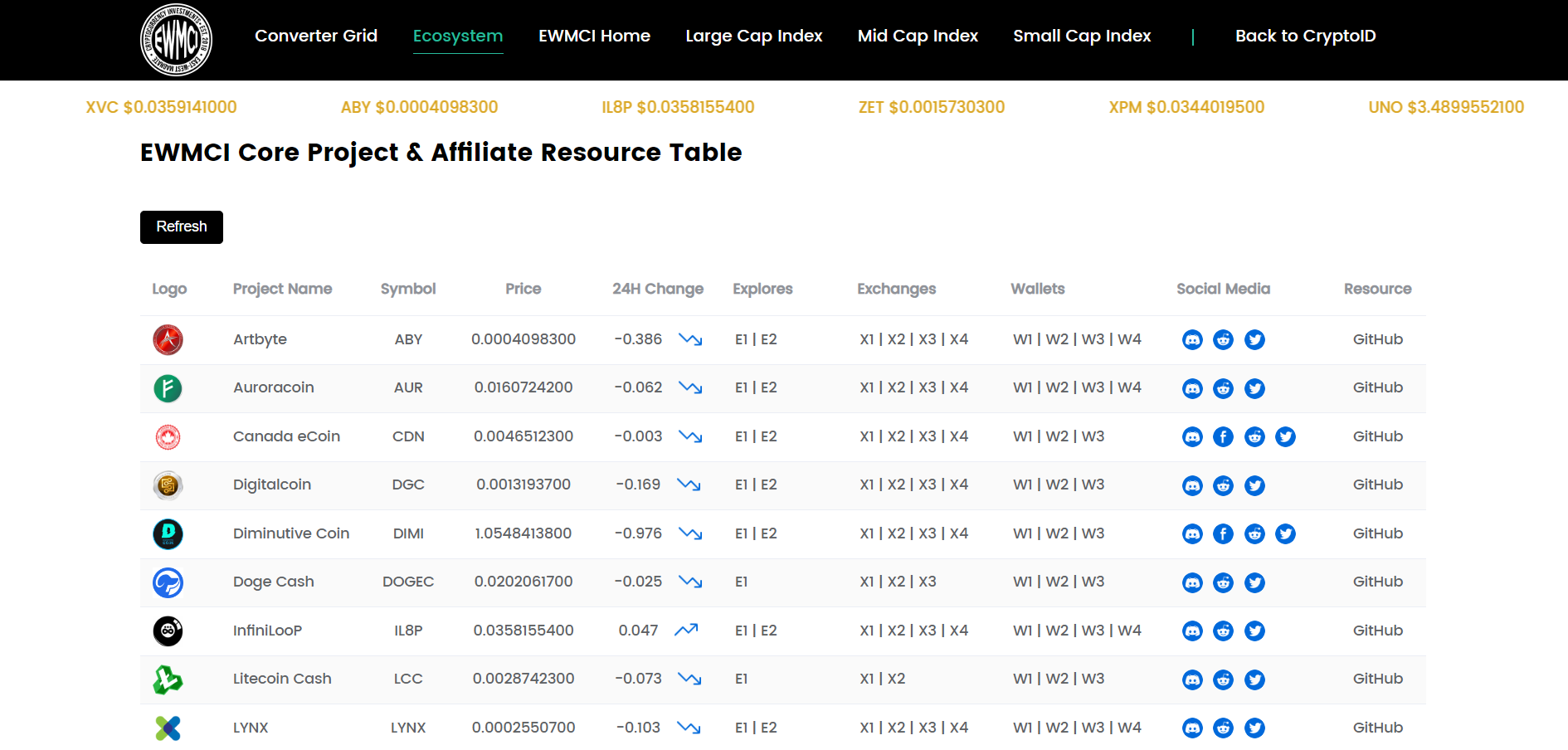1568x750 pixels.
Task: Open Artbyte GitHub resource link
Action: (x=1378, y=339)
